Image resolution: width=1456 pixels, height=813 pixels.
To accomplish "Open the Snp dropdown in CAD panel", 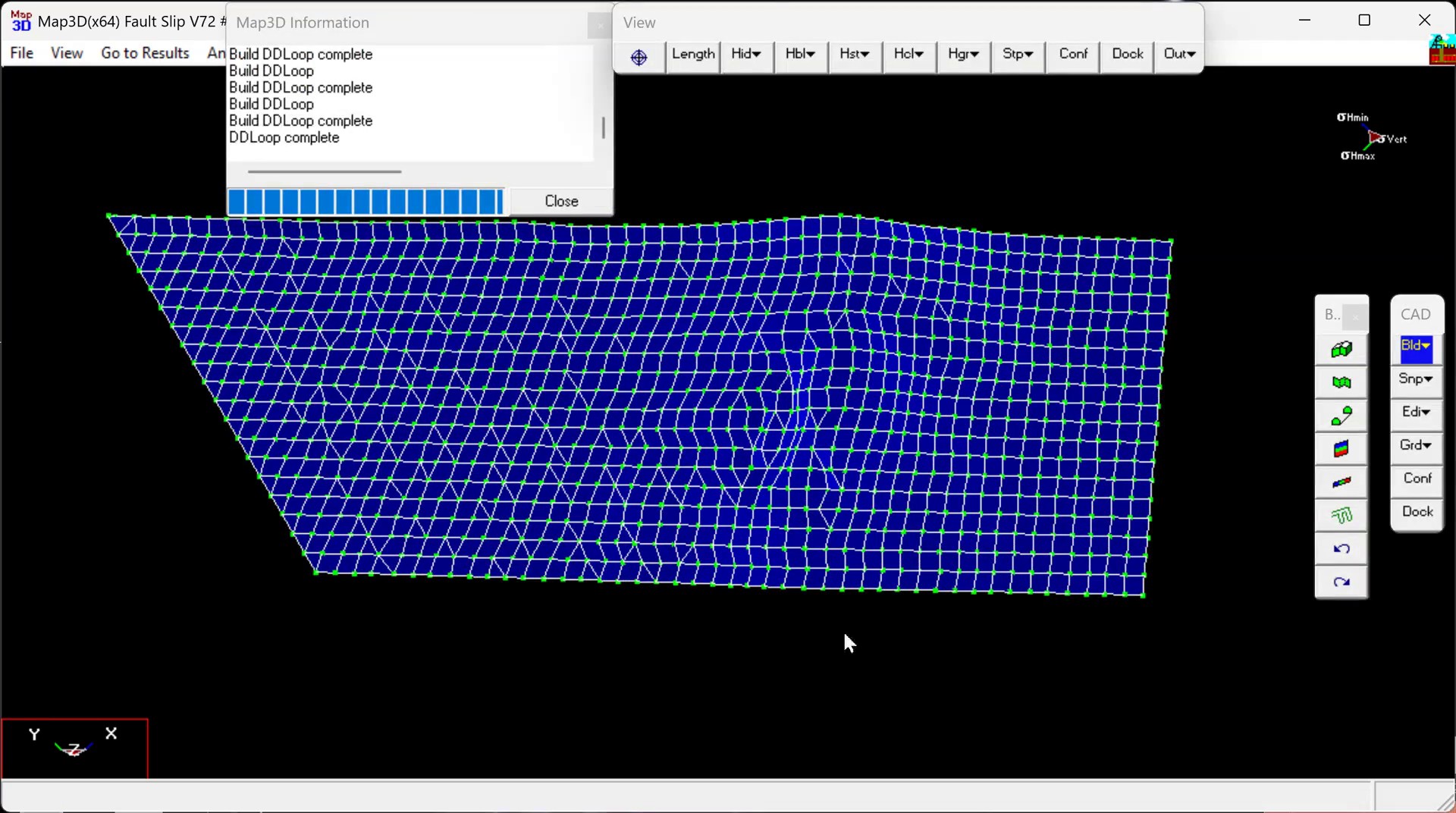I will [1416, 378].
